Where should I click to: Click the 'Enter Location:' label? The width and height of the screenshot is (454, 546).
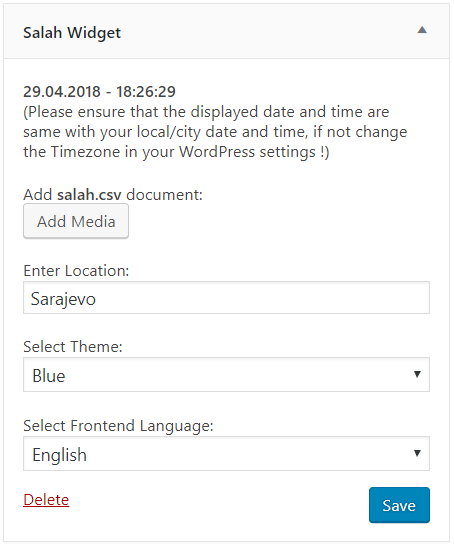coord(76,271)
